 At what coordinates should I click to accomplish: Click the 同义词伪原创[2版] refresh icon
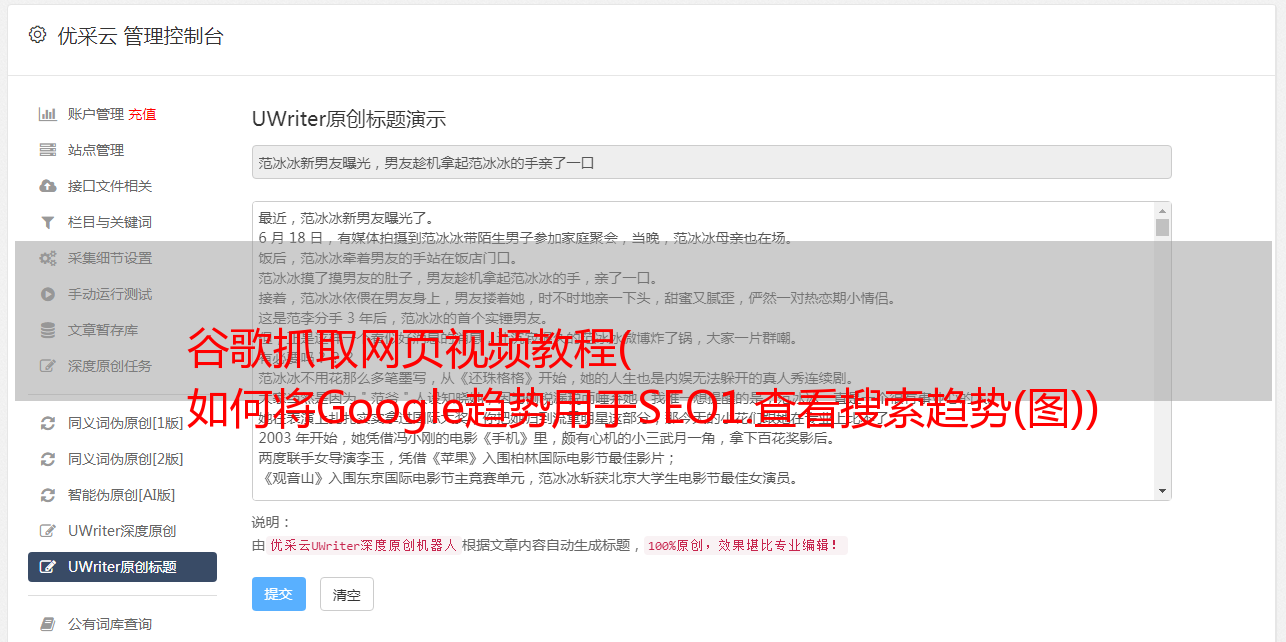pos(47,459)
